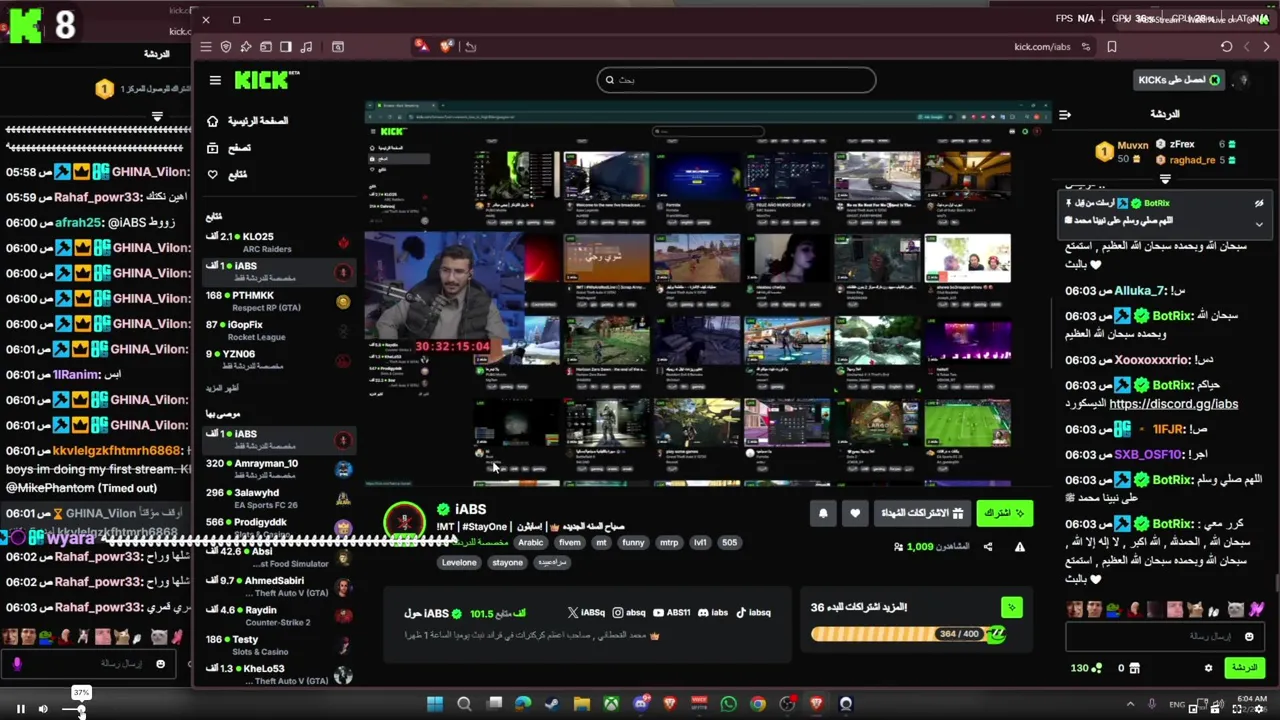Open the following heart sidebar item
The width and height of the screenshot is (1280, 720).
(x=227, y=174)
